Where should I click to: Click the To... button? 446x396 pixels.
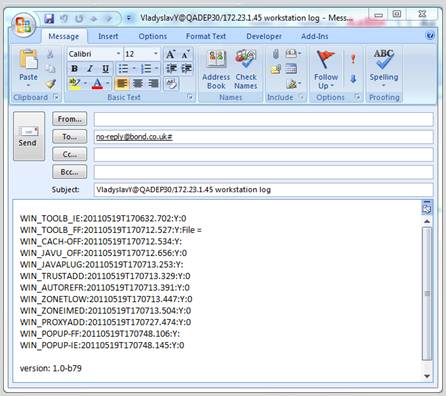[69, 137]
